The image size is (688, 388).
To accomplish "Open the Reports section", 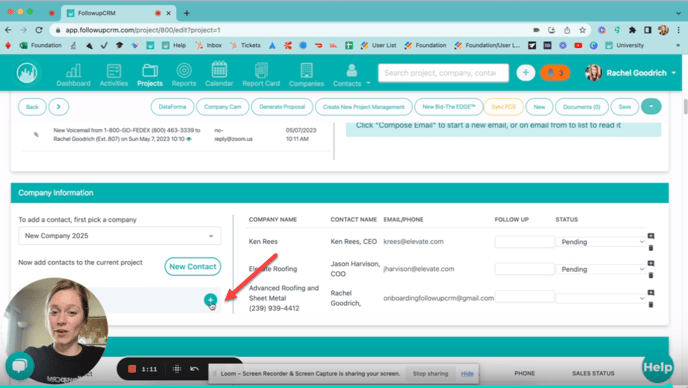I will (184, 75).
